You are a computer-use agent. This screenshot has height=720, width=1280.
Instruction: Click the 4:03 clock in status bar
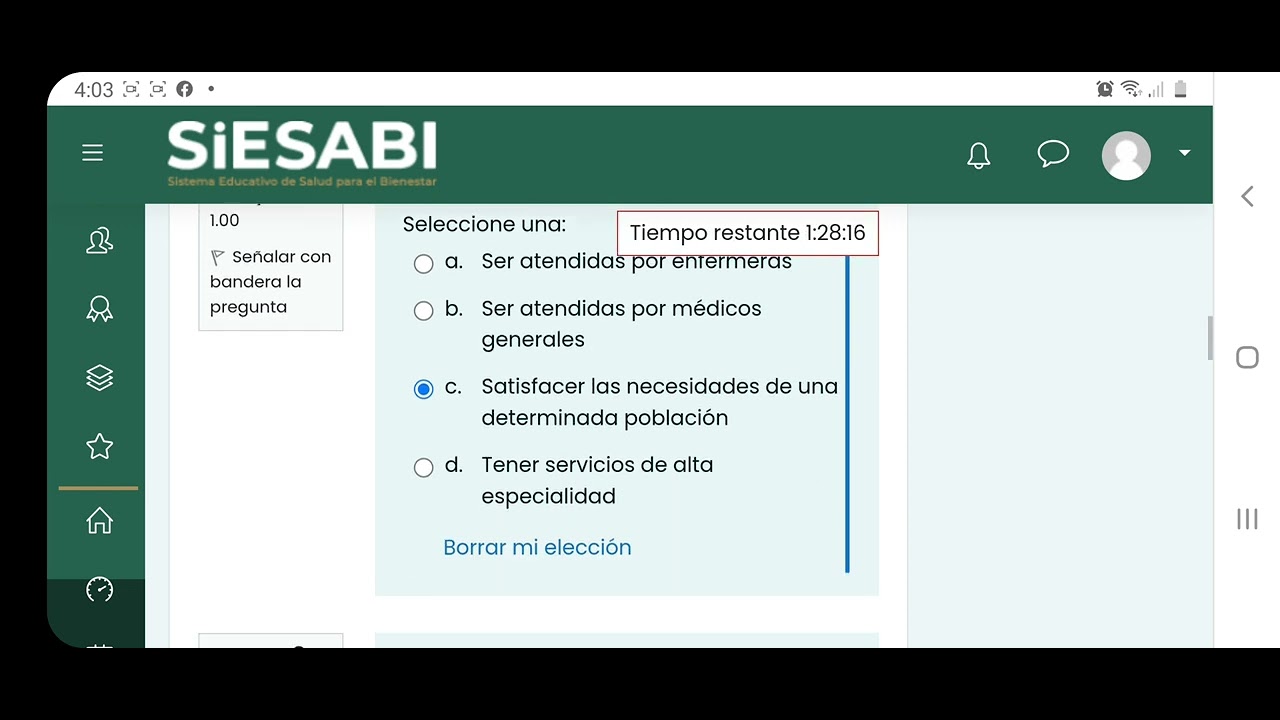94,90
